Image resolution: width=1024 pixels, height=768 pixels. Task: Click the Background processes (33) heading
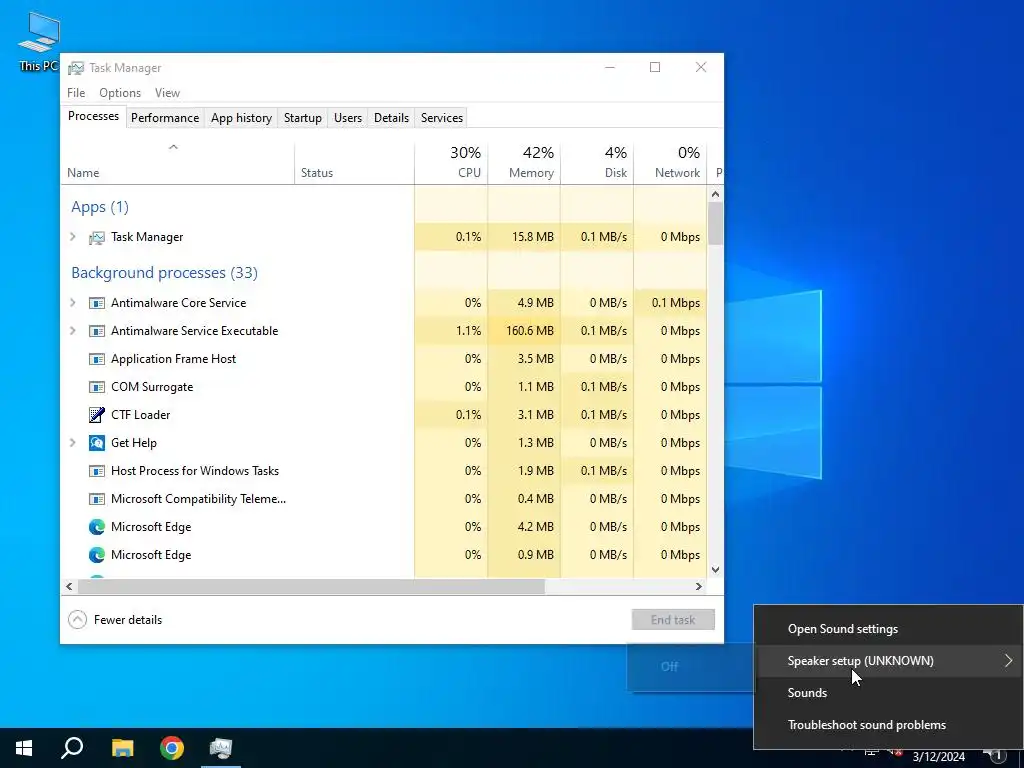(165, 273)
